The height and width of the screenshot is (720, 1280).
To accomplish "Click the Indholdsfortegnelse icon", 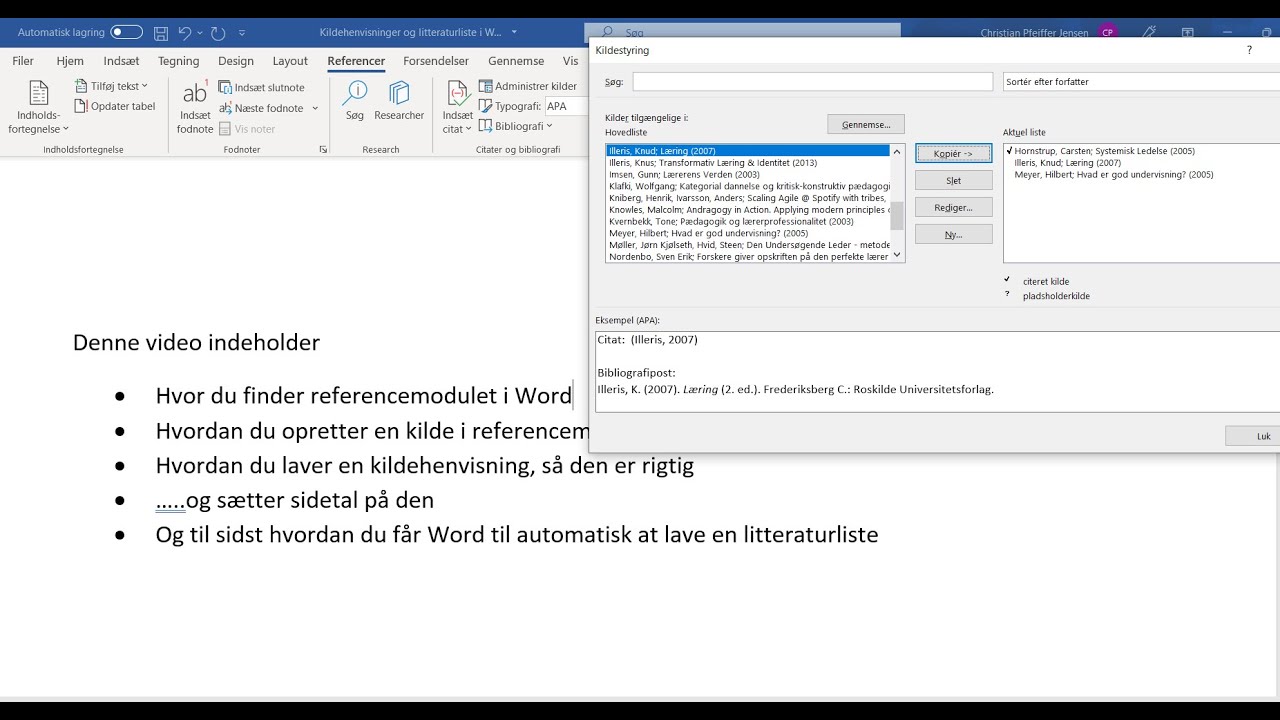I will point(39,93).
